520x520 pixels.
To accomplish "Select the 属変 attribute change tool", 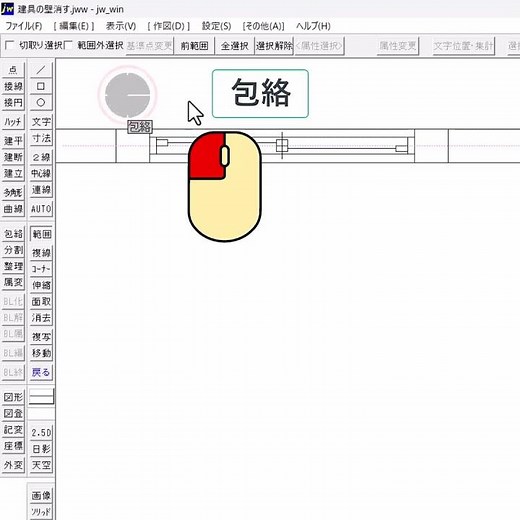I will click(13, 283).
